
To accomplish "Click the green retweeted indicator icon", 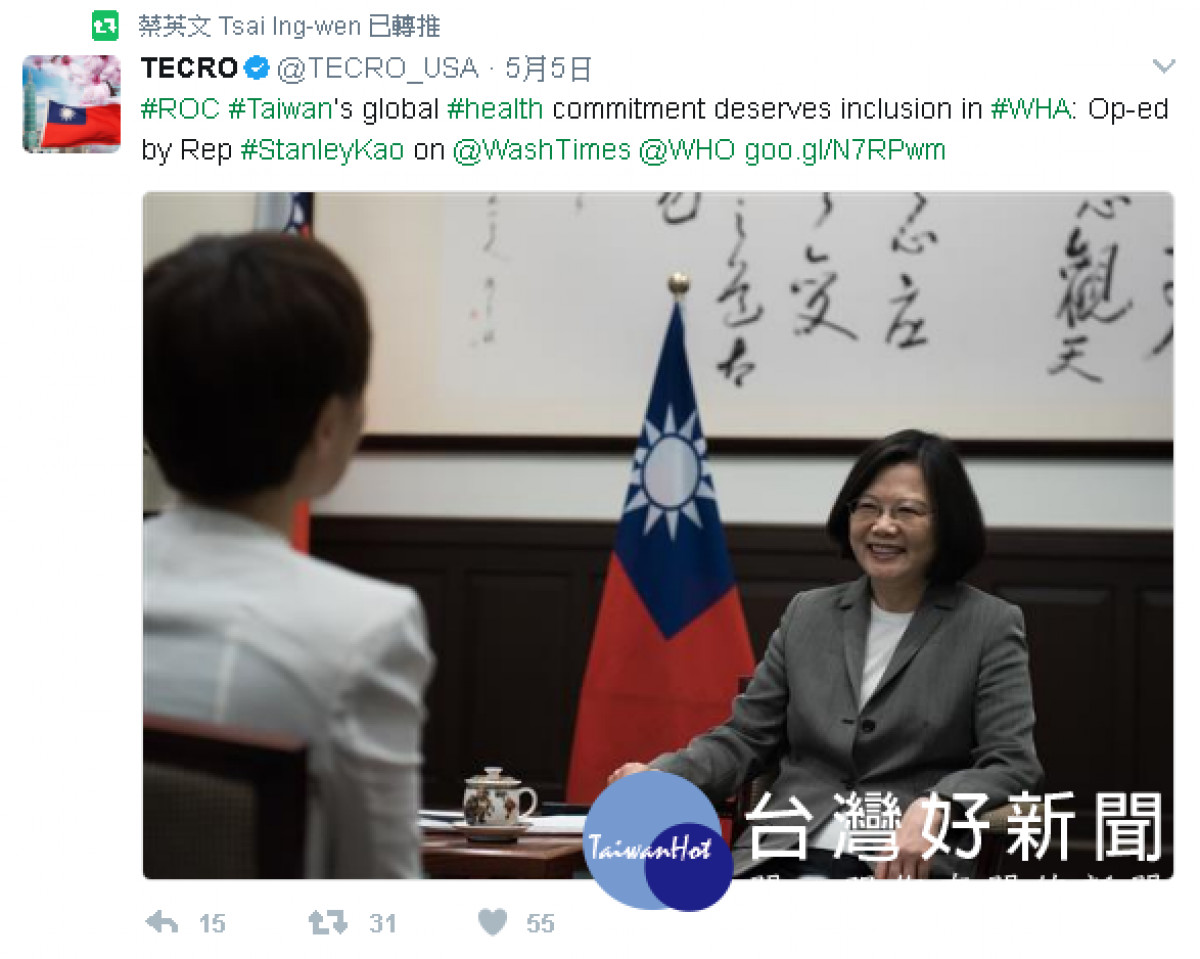I will [x=105, y=26].
